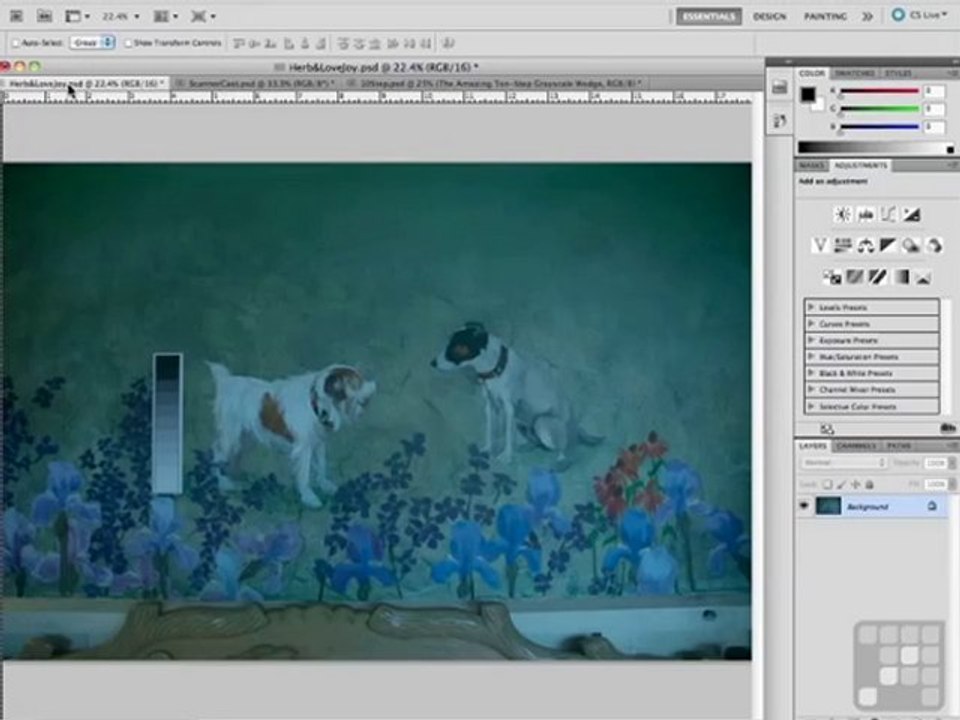Screen dimensions: 960x720
Task: Add a Curves adjustment
Action: pyautogui.click(x=888, y=214)
